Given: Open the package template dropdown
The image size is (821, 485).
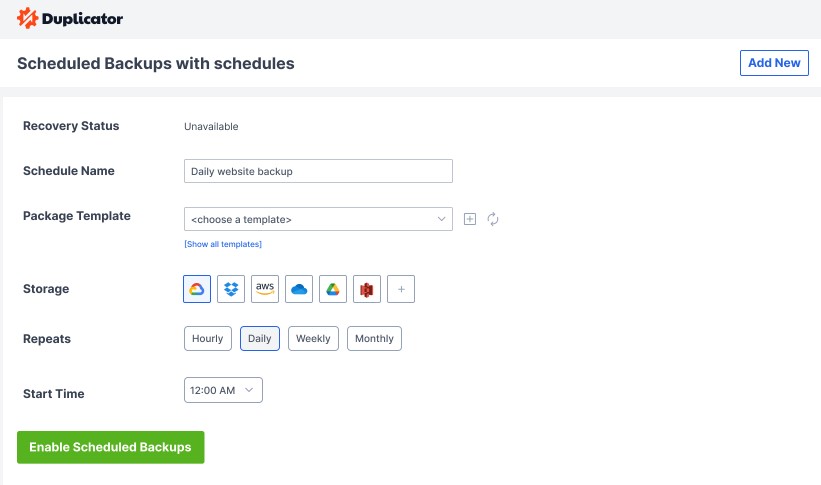Looking at the screenshot, I should click(x=318, y=219).
